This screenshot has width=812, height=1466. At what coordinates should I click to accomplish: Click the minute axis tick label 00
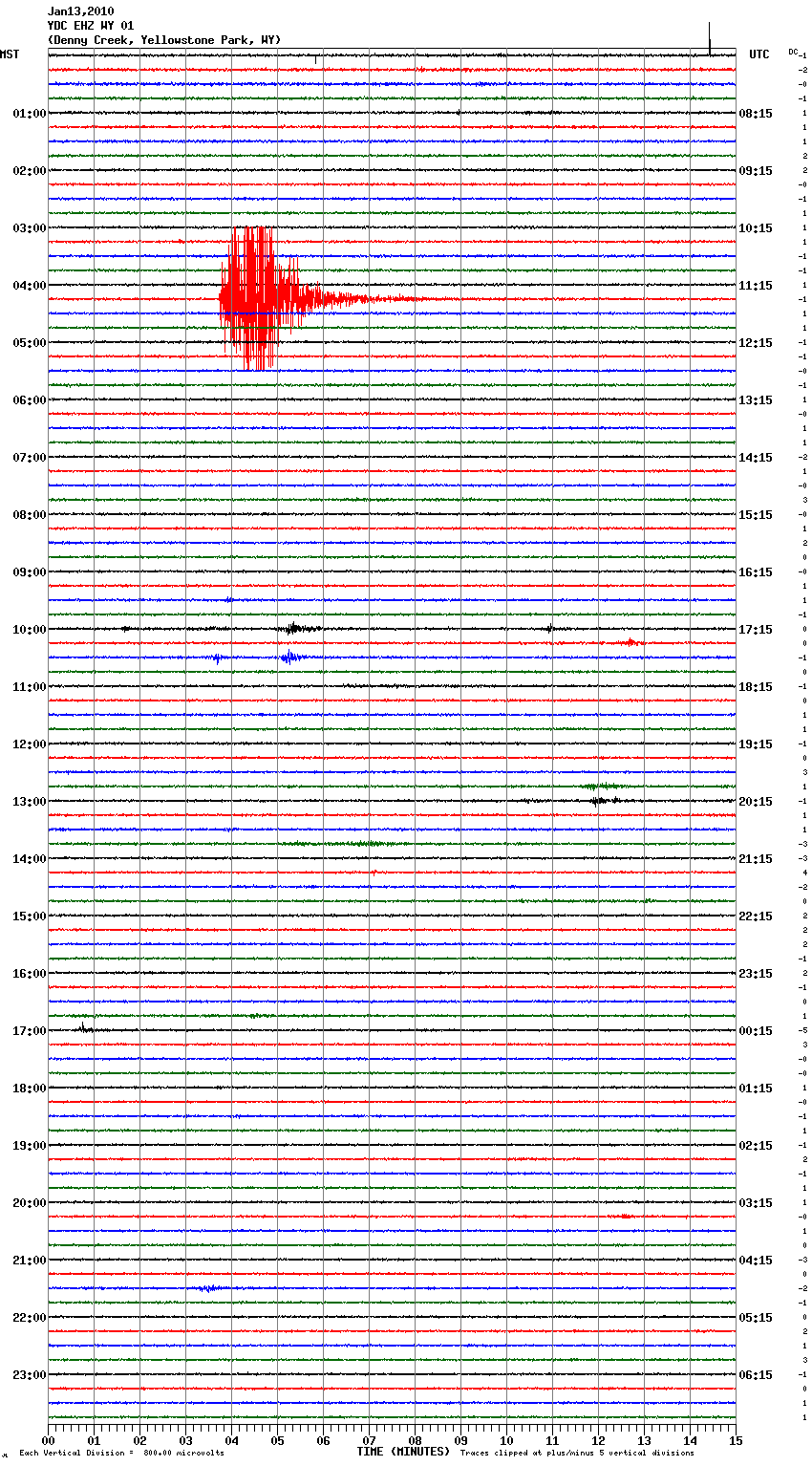click(x=48, y=1440)
